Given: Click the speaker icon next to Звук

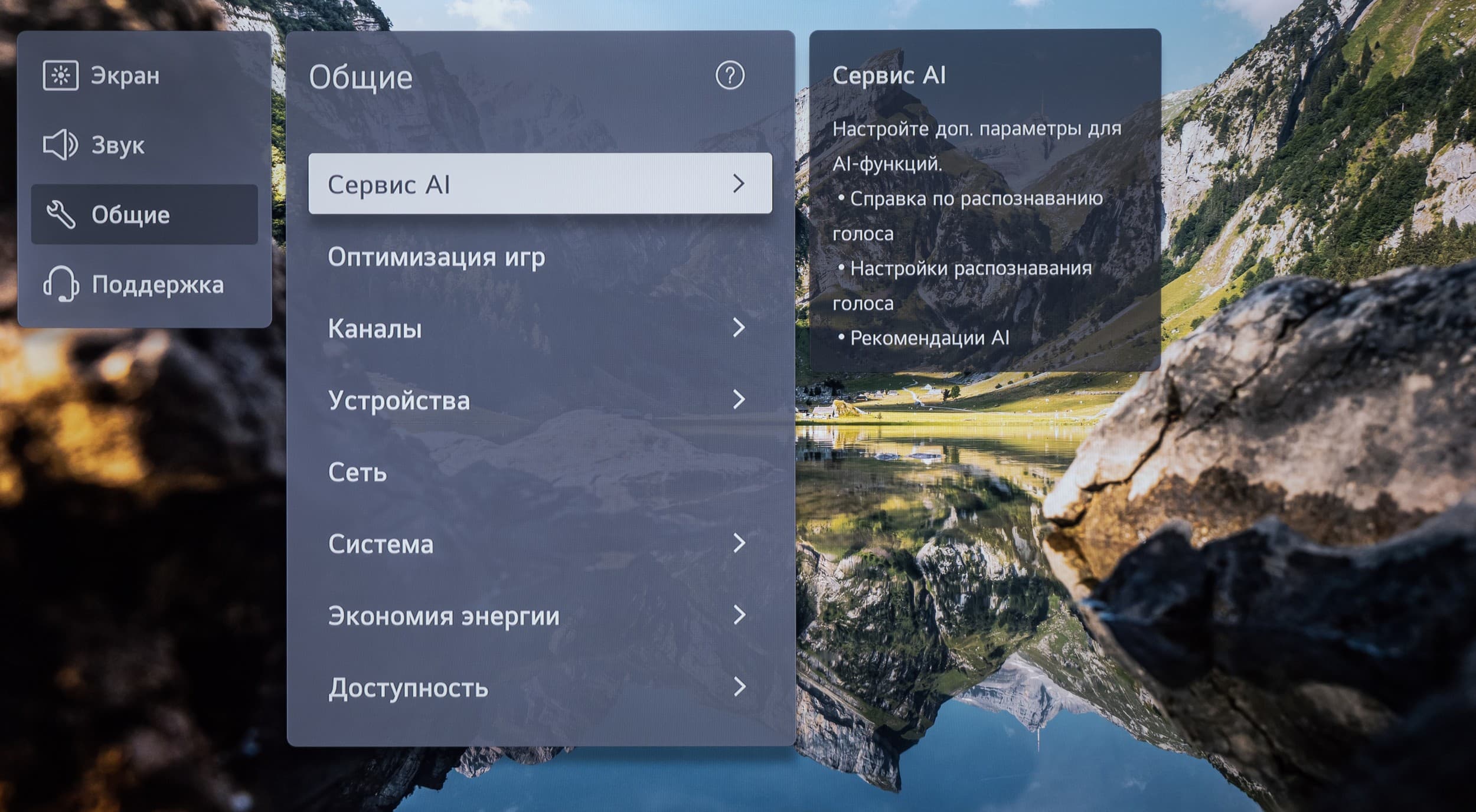Looking at the screenshot, I should [60, 145].
